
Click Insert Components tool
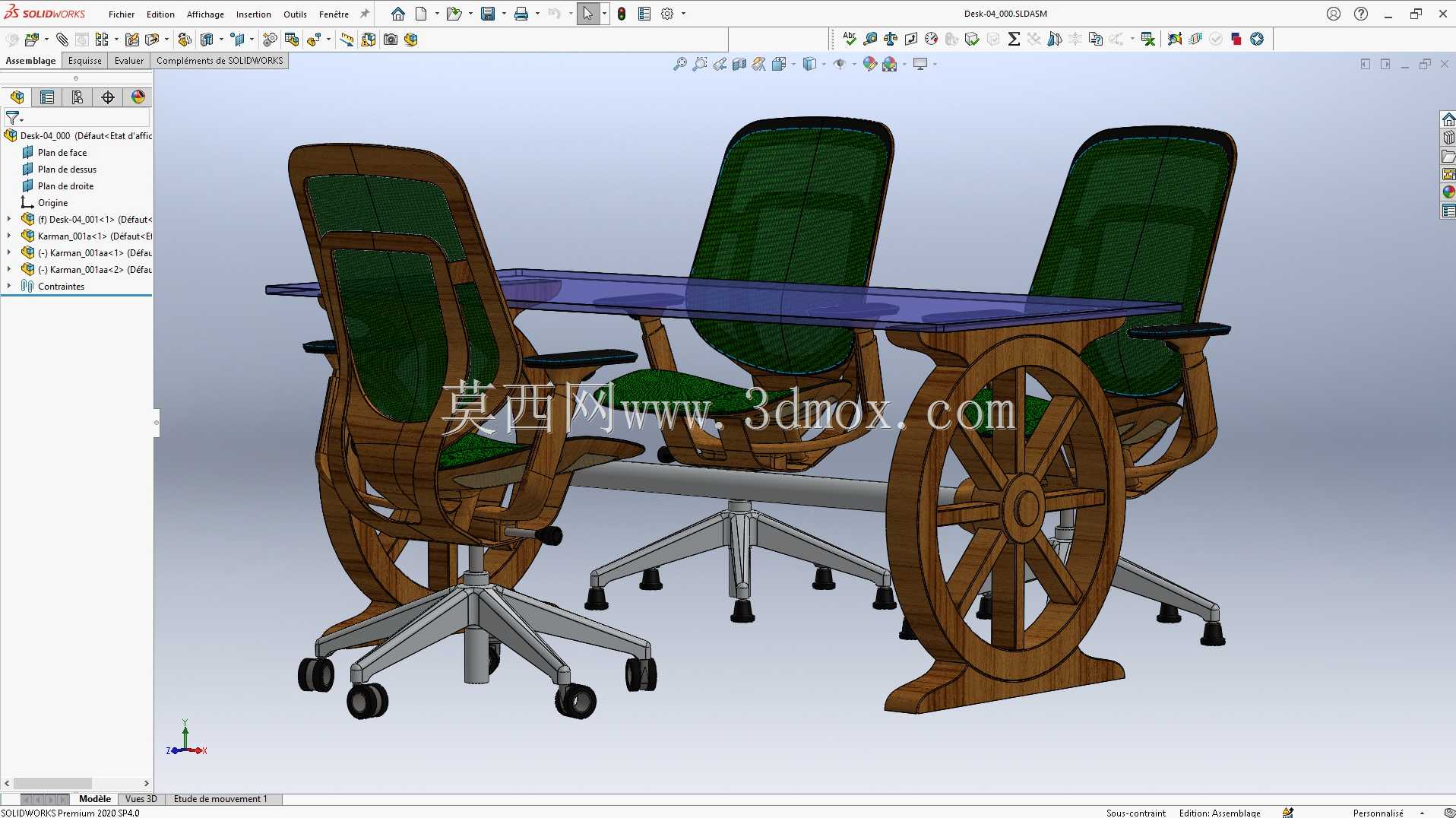point(32,40)
